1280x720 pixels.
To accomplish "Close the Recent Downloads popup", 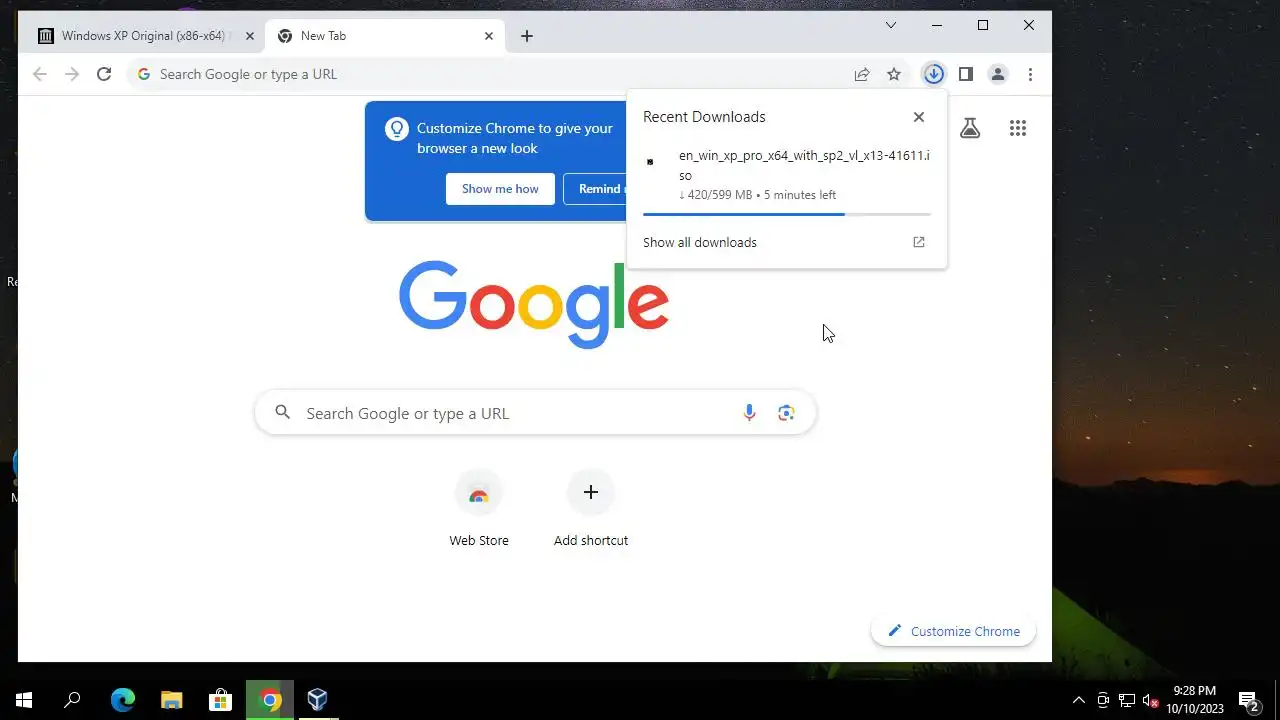I will 919,117.
